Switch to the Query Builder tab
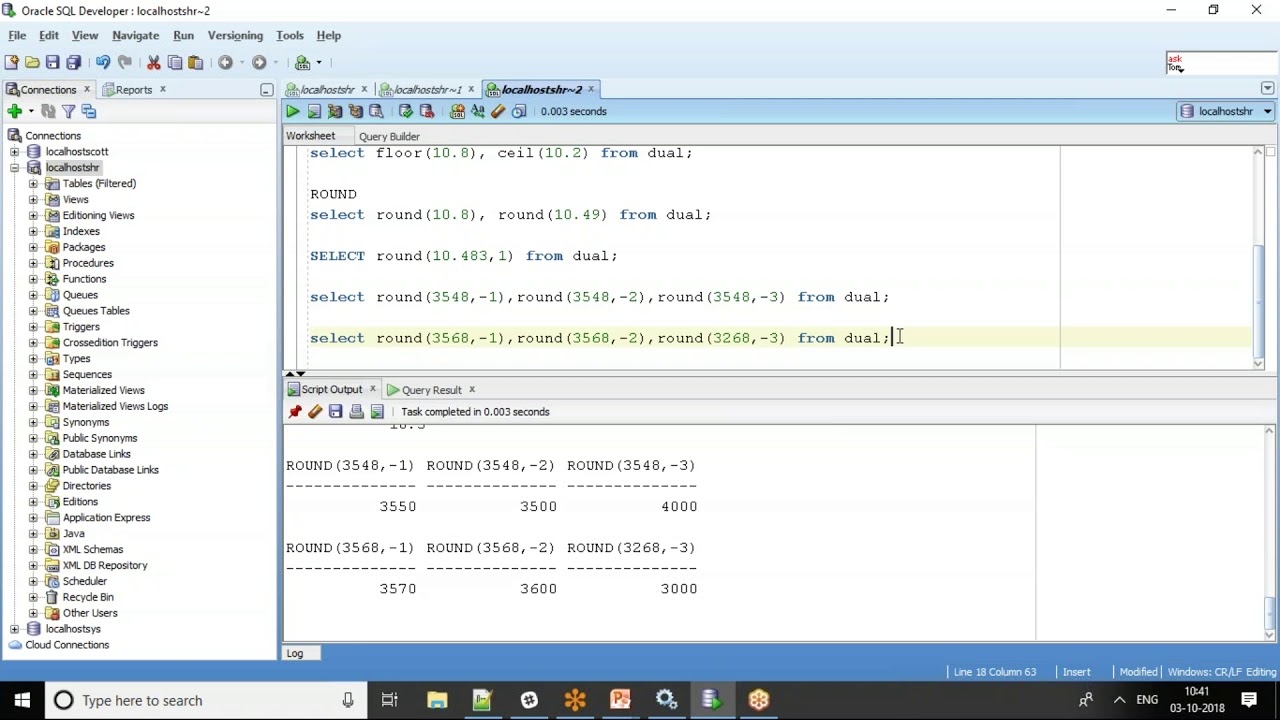Viewport: 1280px width, 720px height. [x=389, y=136]
